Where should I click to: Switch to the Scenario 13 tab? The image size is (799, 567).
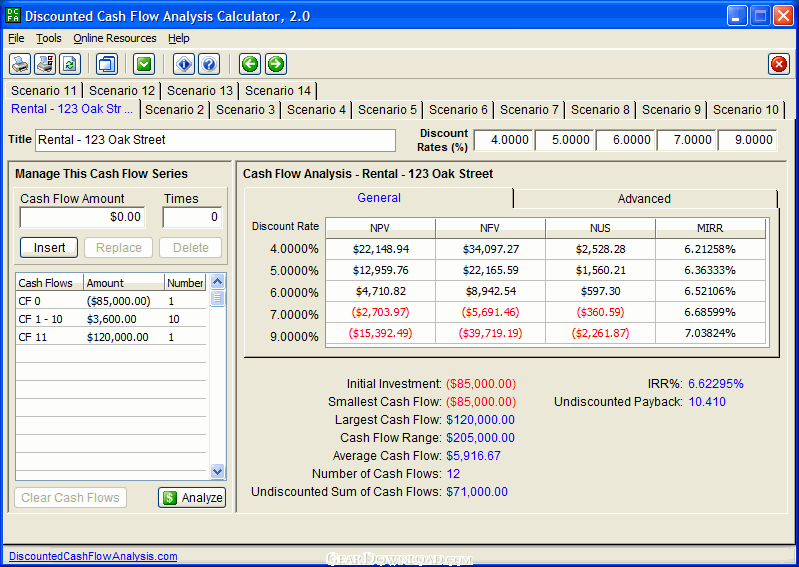pos(200,91)
